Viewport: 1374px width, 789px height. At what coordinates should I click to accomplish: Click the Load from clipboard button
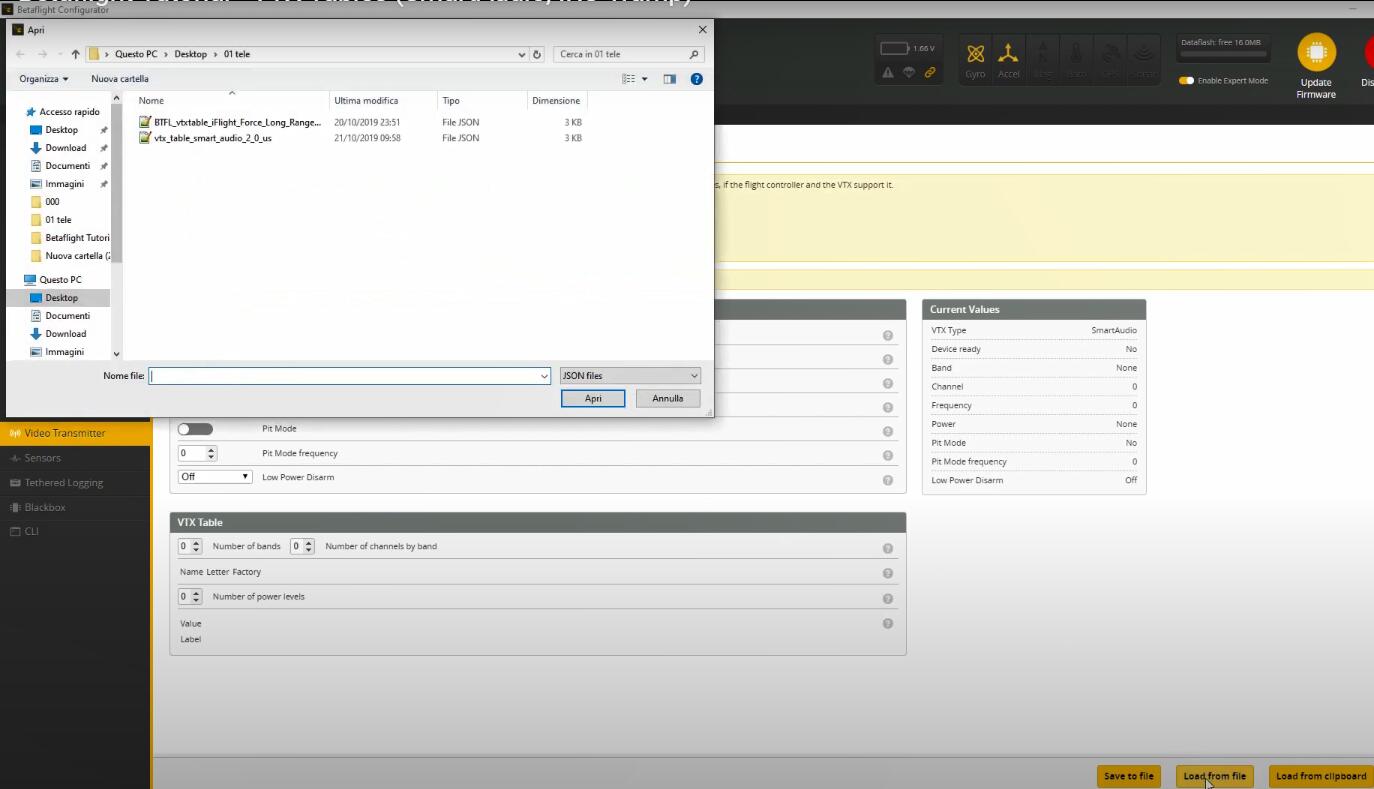pos(1320,776)
